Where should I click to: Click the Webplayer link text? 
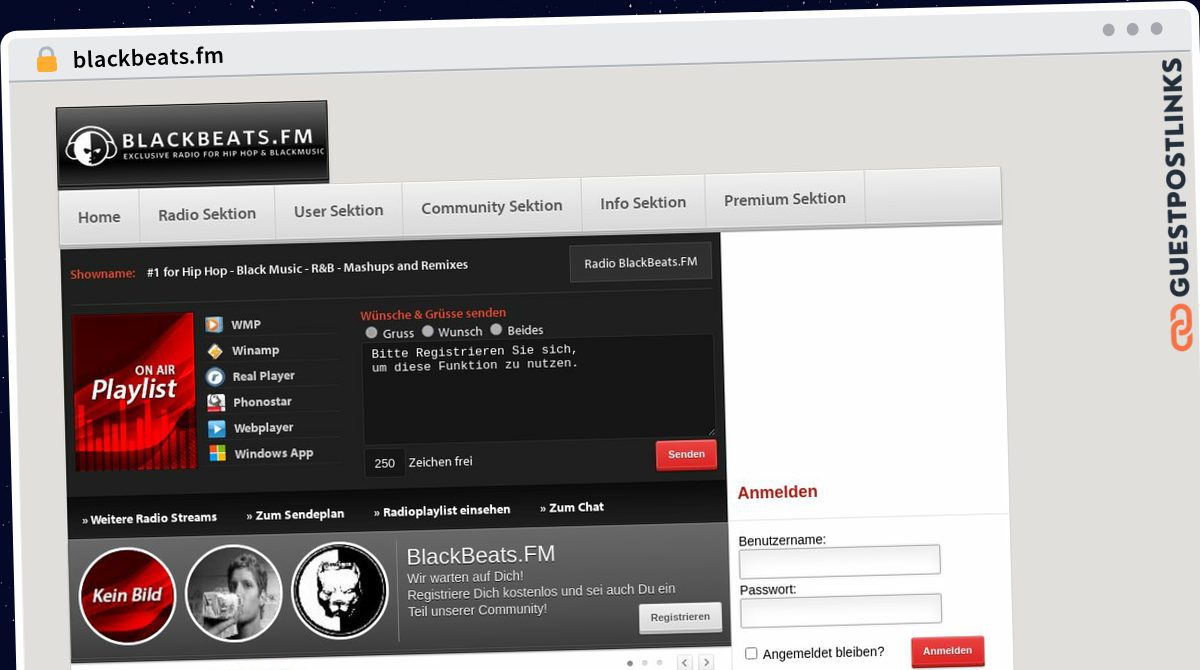(264, 428)
